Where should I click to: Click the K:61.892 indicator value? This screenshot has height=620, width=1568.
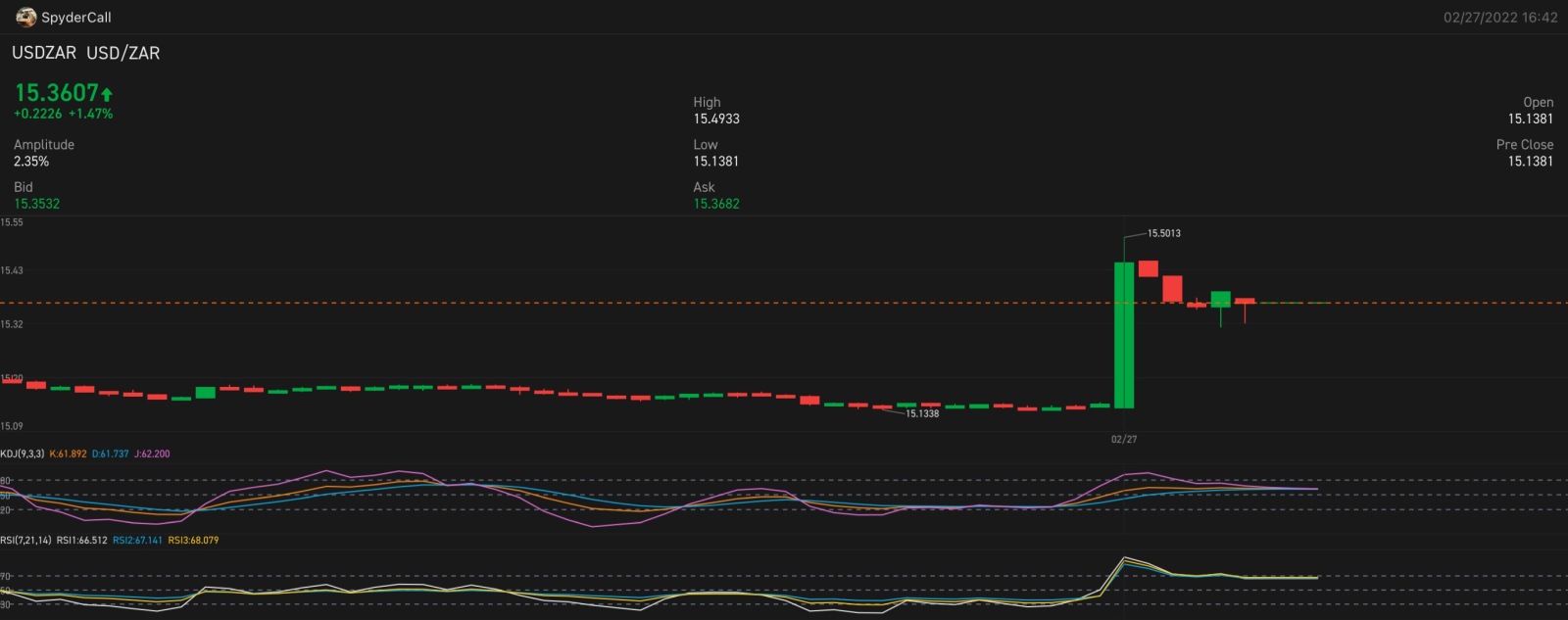click(x=69, y=453)
